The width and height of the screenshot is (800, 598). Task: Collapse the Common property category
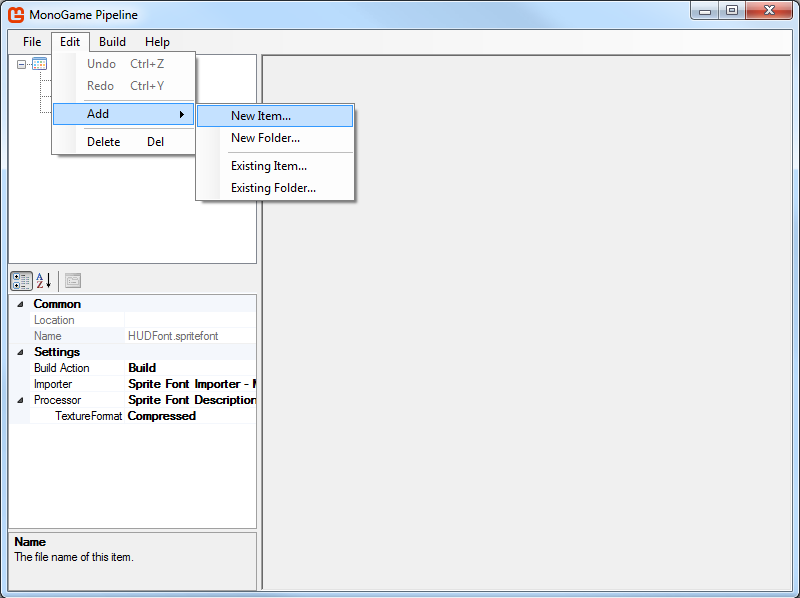pyautogui.click(x=20, y=304)
